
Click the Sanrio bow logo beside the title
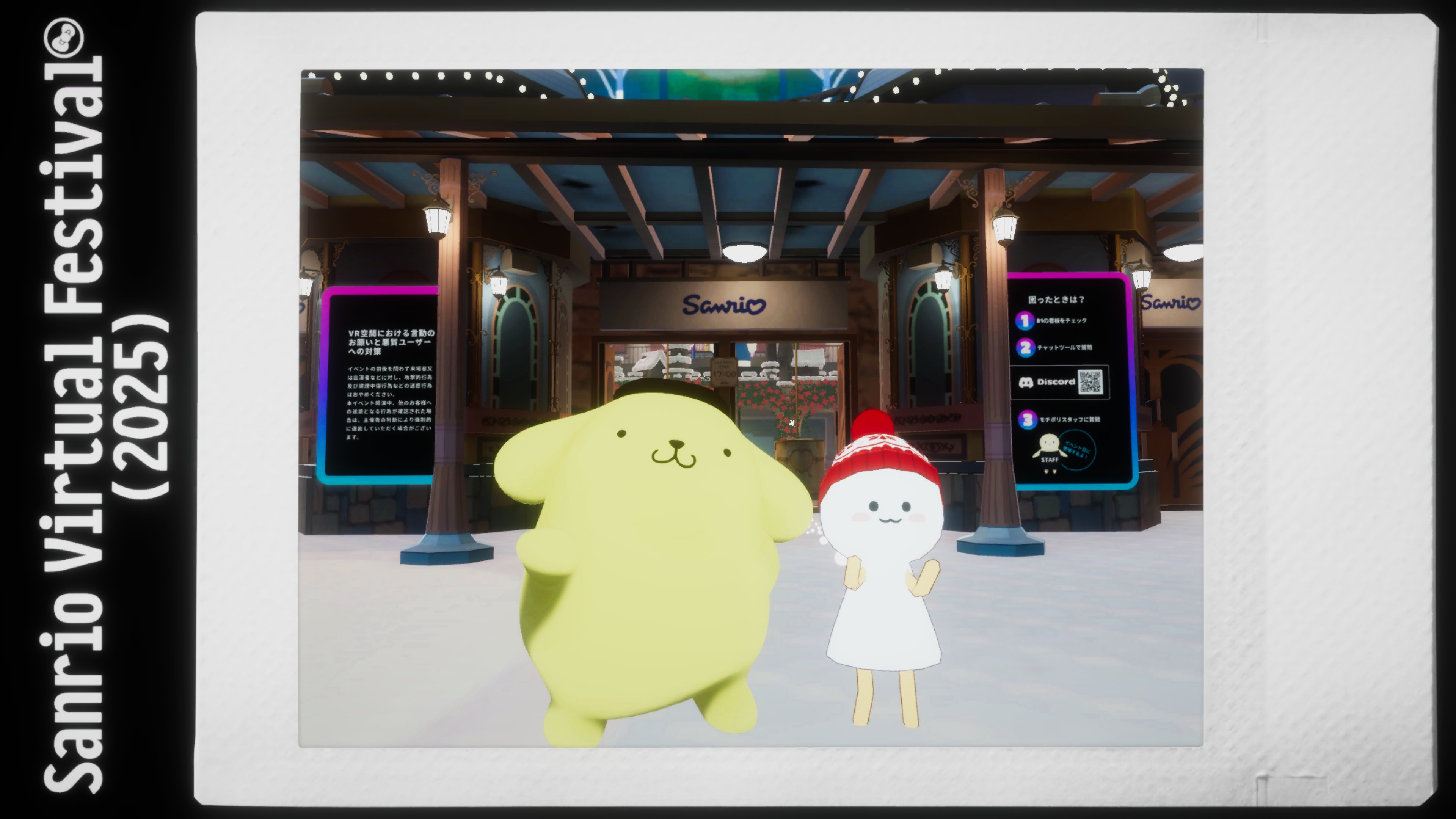tap(64, 38)
